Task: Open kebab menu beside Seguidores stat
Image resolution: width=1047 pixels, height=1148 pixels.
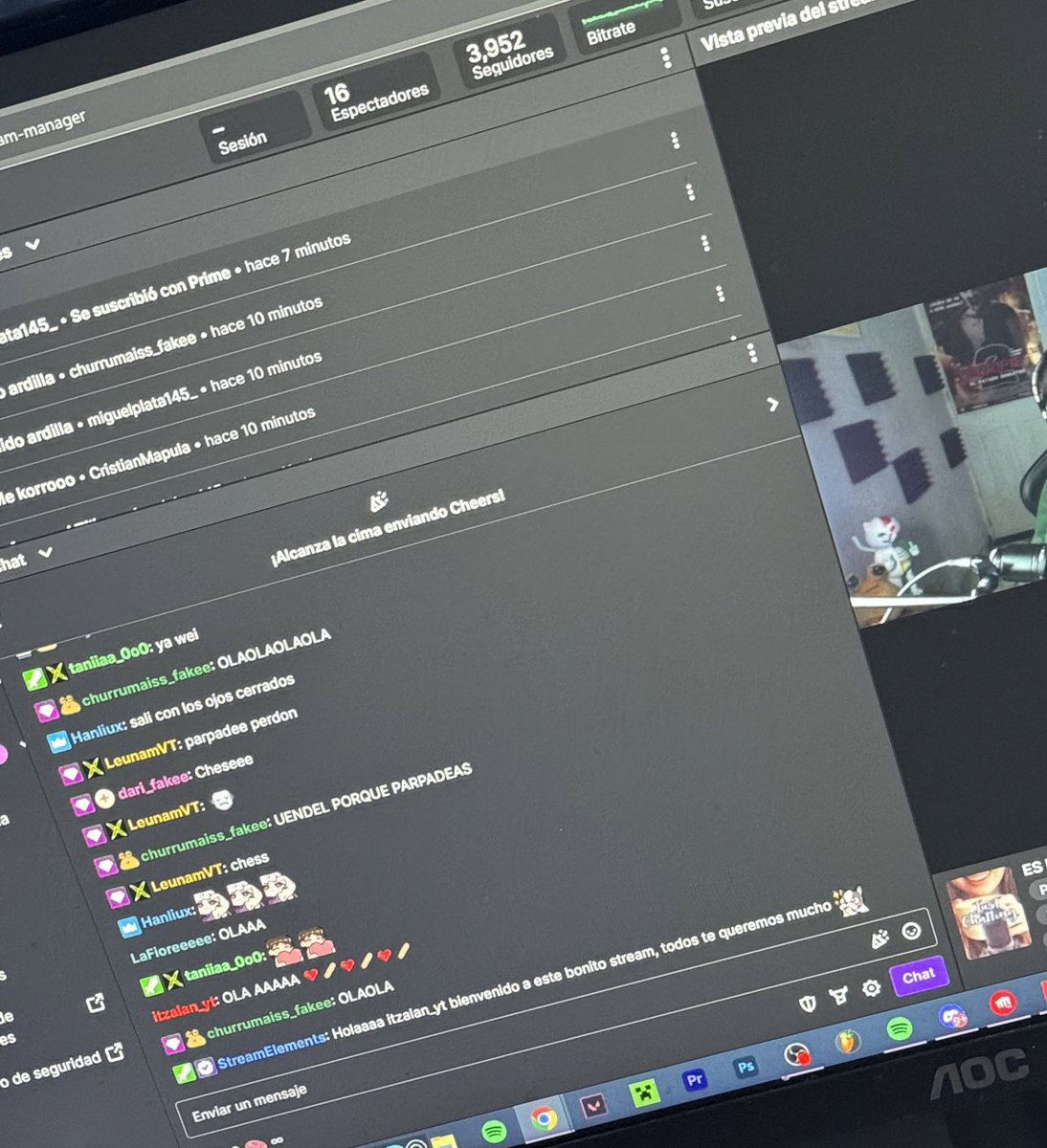Action: pos(666,58)
